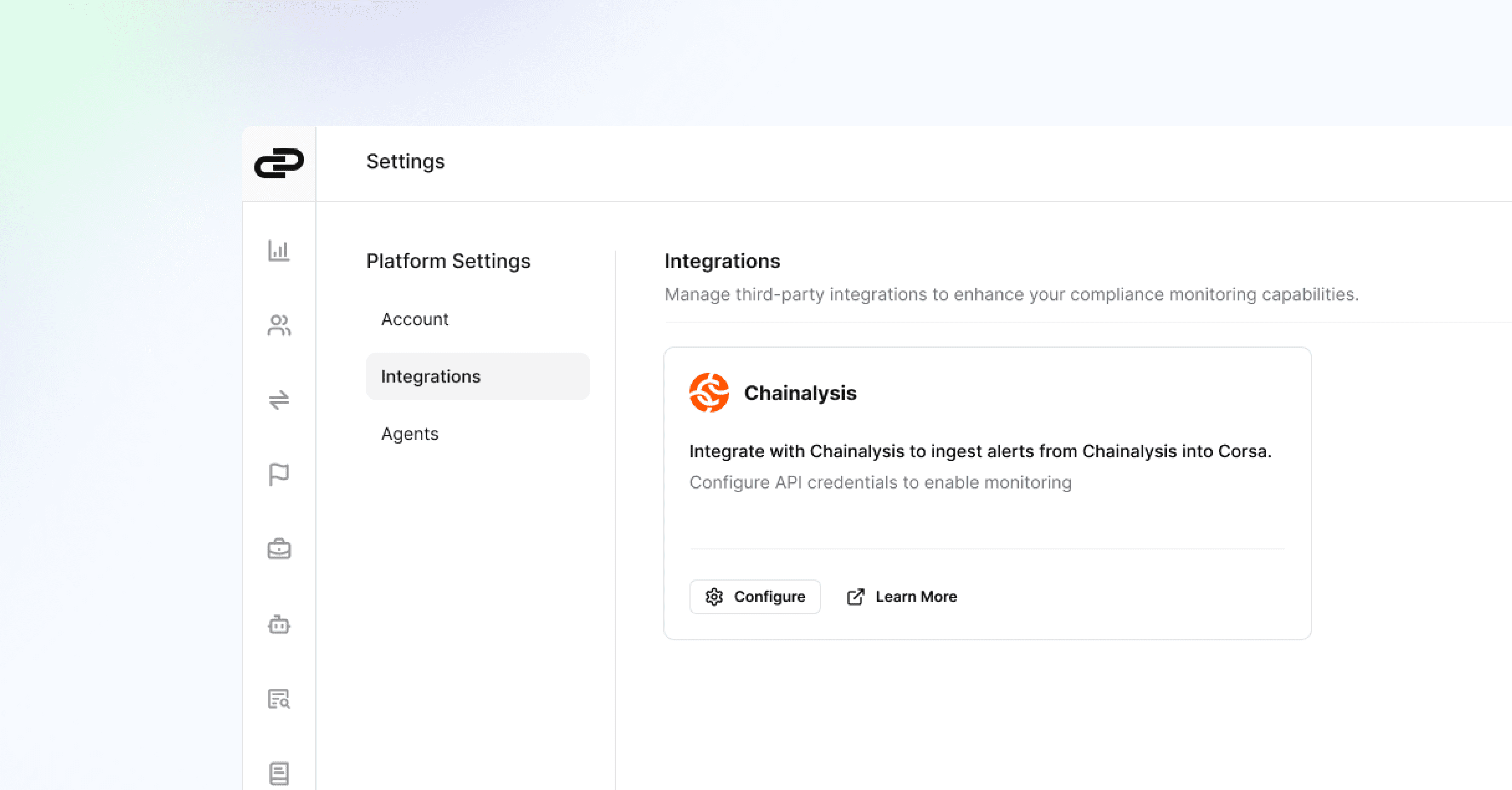Viewport: 1512px width, 790px height.
Task: Click the gear icon in Configure
Action: tap(714, 597)
